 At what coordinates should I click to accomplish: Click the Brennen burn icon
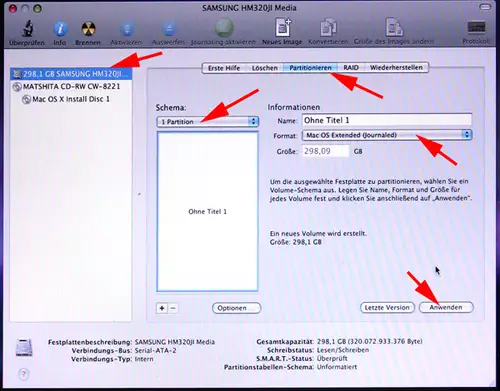[88, 29]
